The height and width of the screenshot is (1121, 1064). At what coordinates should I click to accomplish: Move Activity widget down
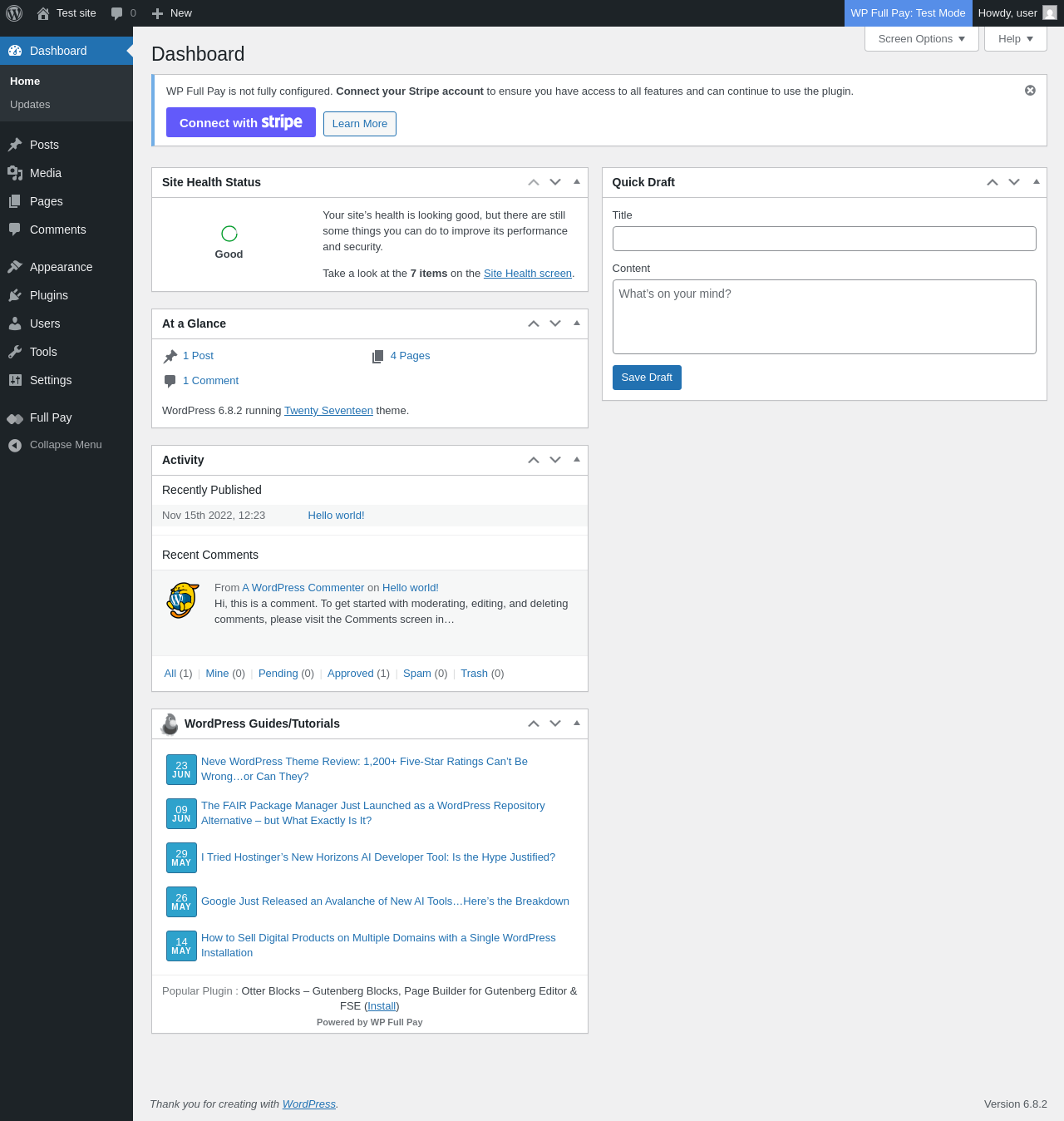(555, 460)
